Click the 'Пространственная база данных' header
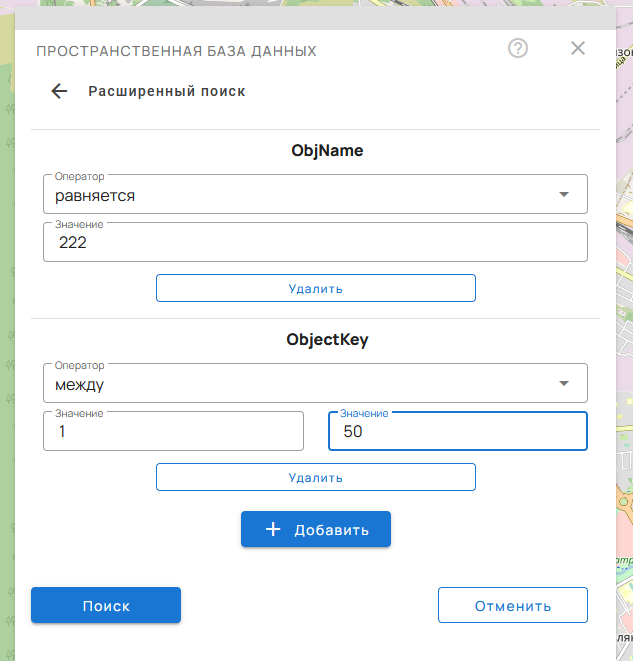Screen dimensions: 633x661 [x=176, y=50]
